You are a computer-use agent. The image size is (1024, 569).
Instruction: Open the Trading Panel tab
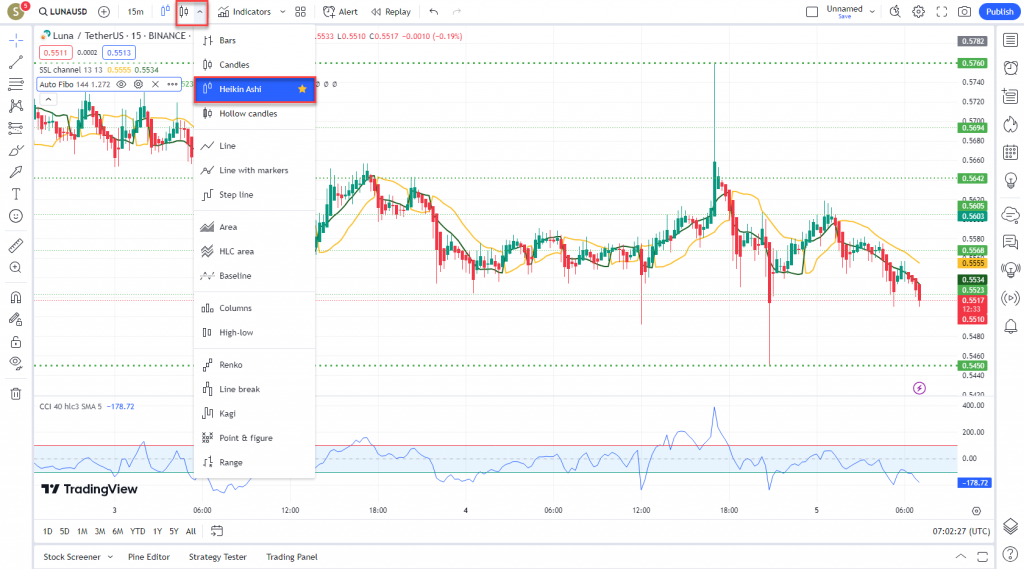coord(292,557)
